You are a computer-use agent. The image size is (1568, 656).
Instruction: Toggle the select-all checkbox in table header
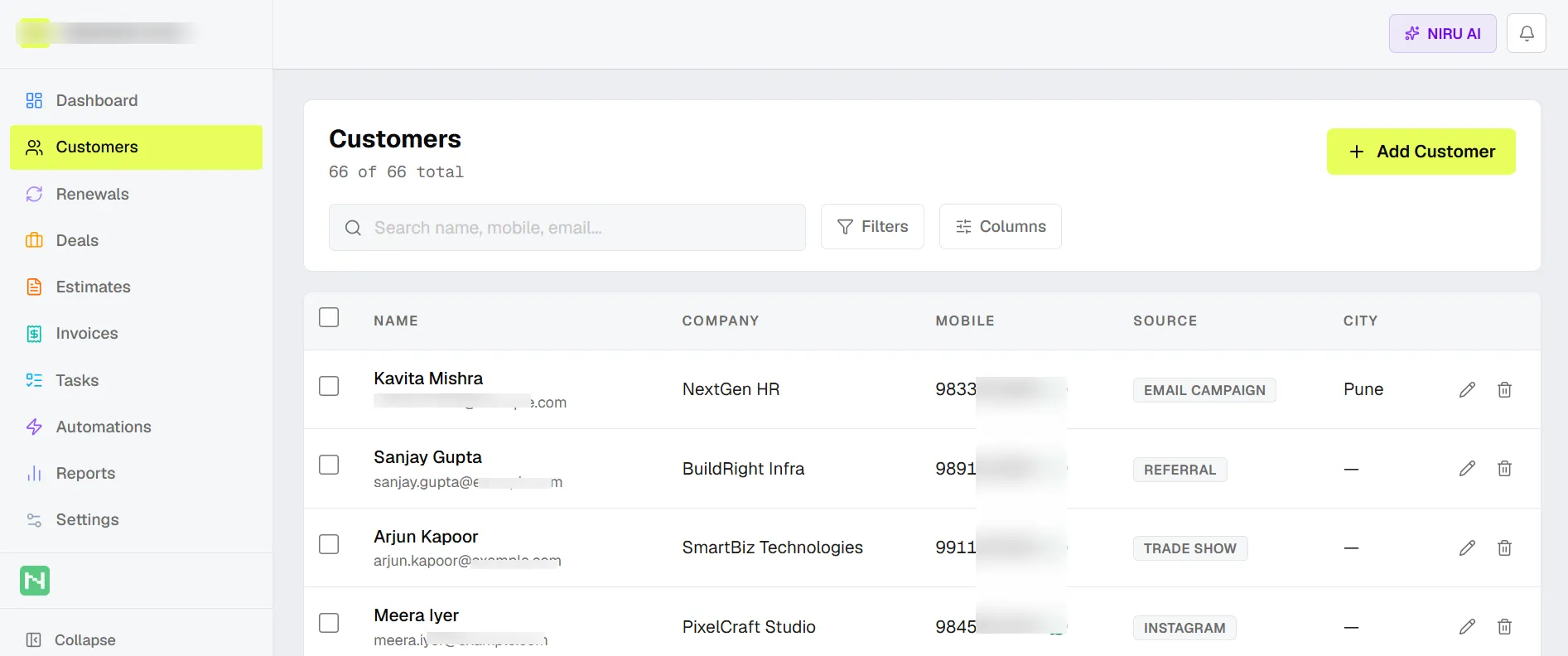[x=329, y=317]
